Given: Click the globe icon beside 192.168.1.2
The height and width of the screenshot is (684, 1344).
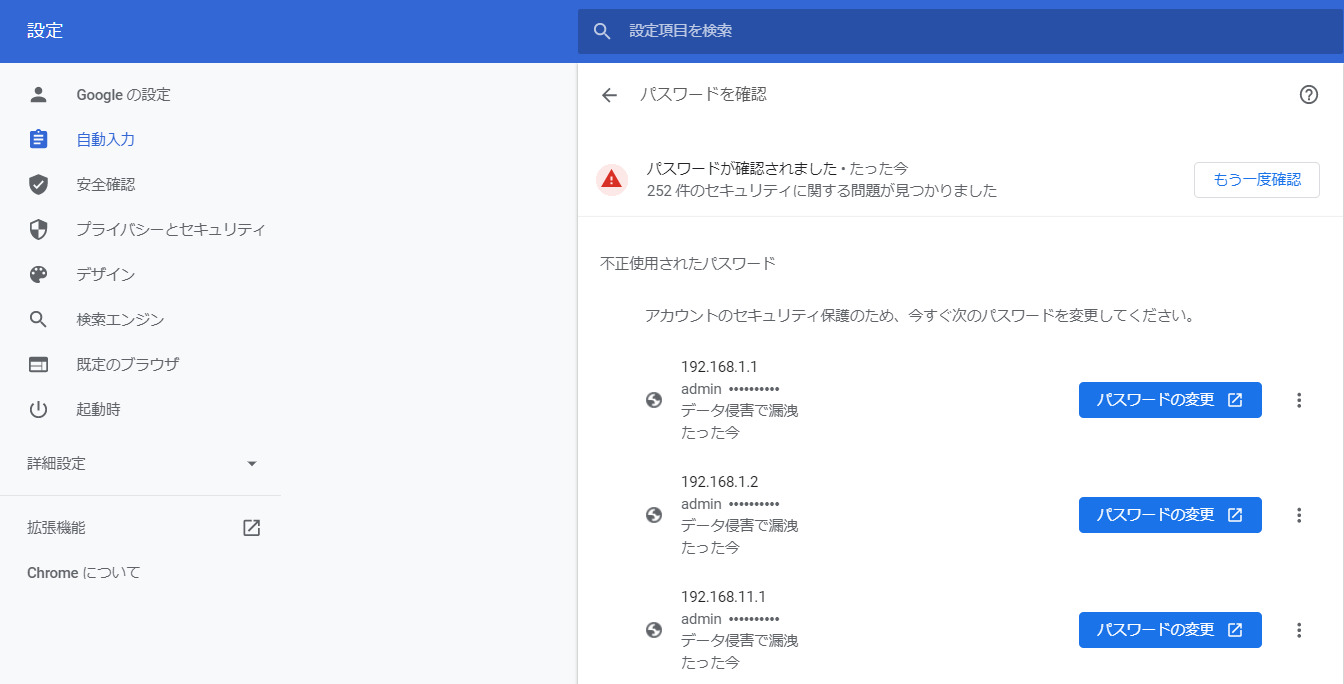Looking at the screenshot, I should coord(654,515).
